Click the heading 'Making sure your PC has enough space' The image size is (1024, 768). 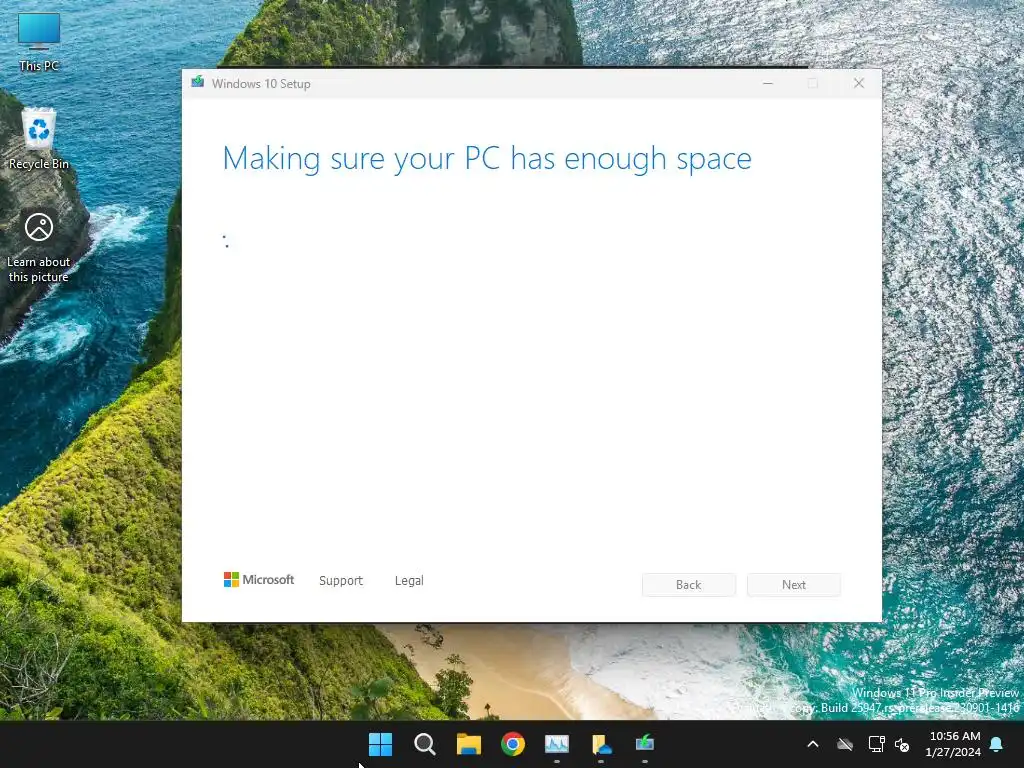click(487, 159)
